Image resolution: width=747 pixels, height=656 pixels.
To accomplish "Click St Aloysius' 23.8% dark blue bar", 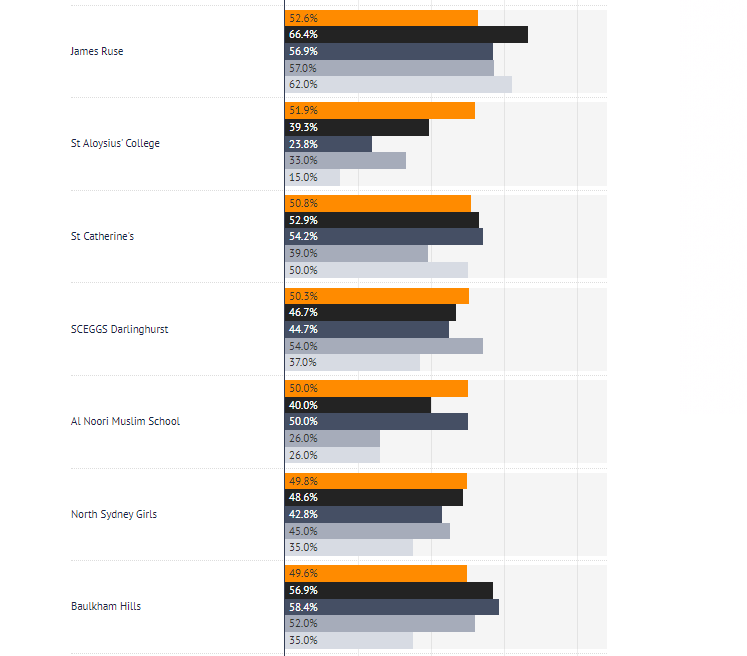I will (328, 144).
